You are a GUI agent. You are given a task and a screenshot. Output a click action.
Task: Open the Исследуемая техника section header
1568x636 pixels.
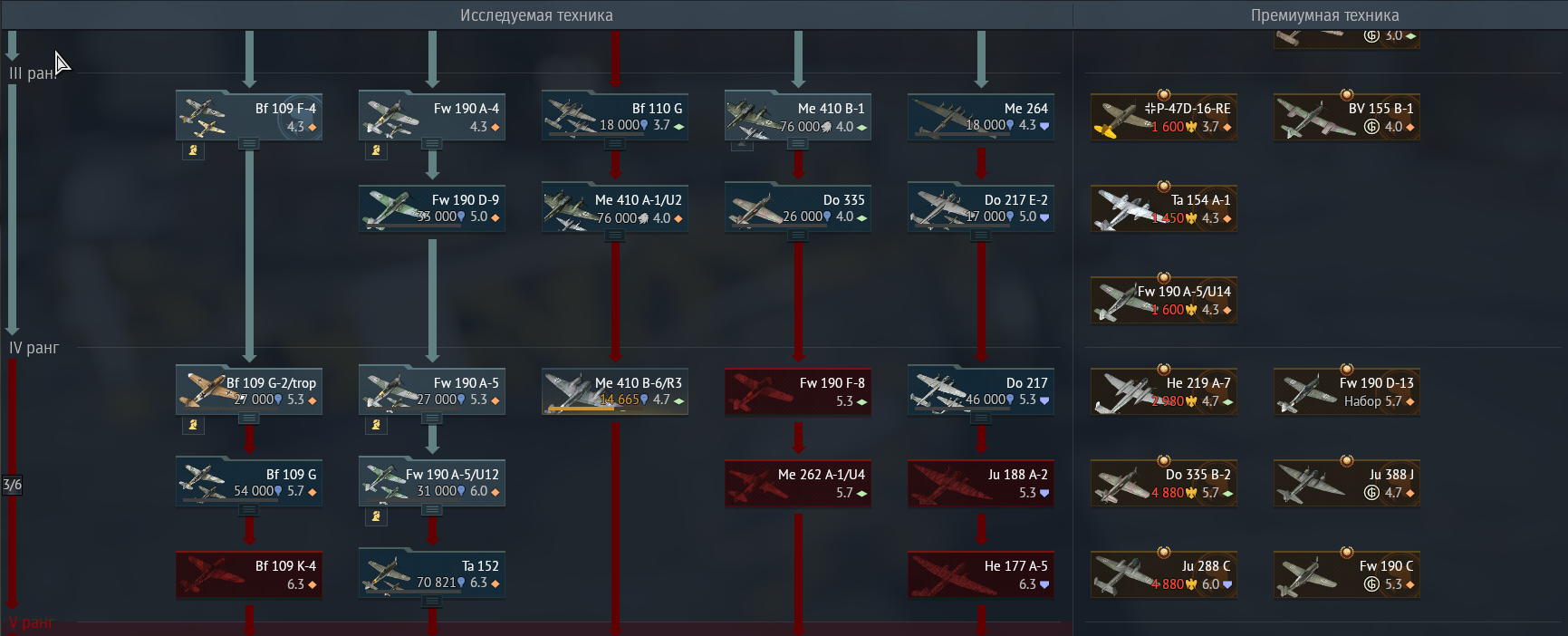coord(536,15)
